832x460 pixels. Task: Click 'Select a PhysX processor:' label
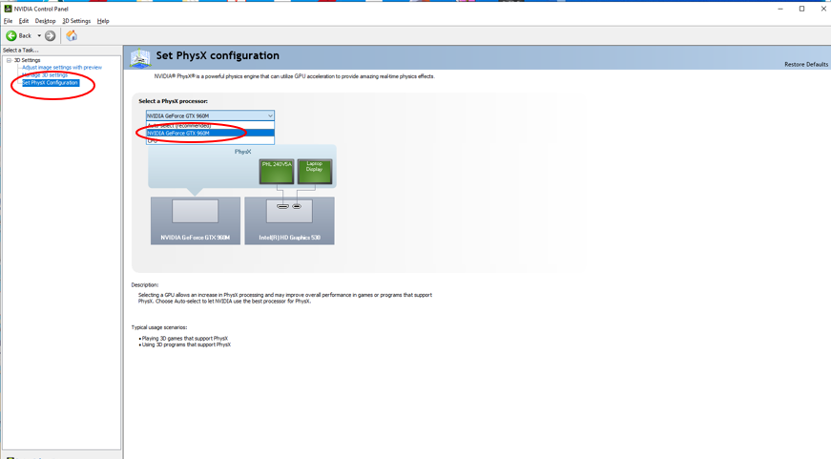coord(173,101)
